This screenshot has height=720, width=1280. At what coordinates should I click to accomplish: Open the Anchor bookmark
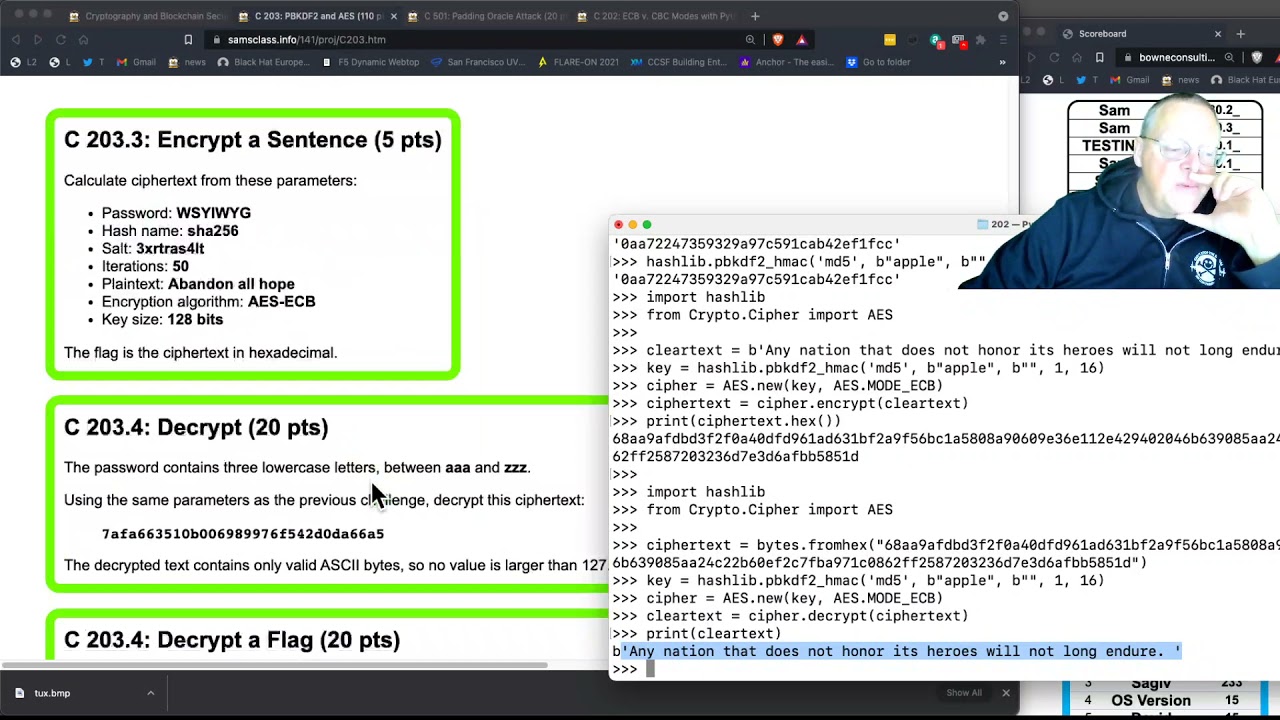click(x=786, y=62)
